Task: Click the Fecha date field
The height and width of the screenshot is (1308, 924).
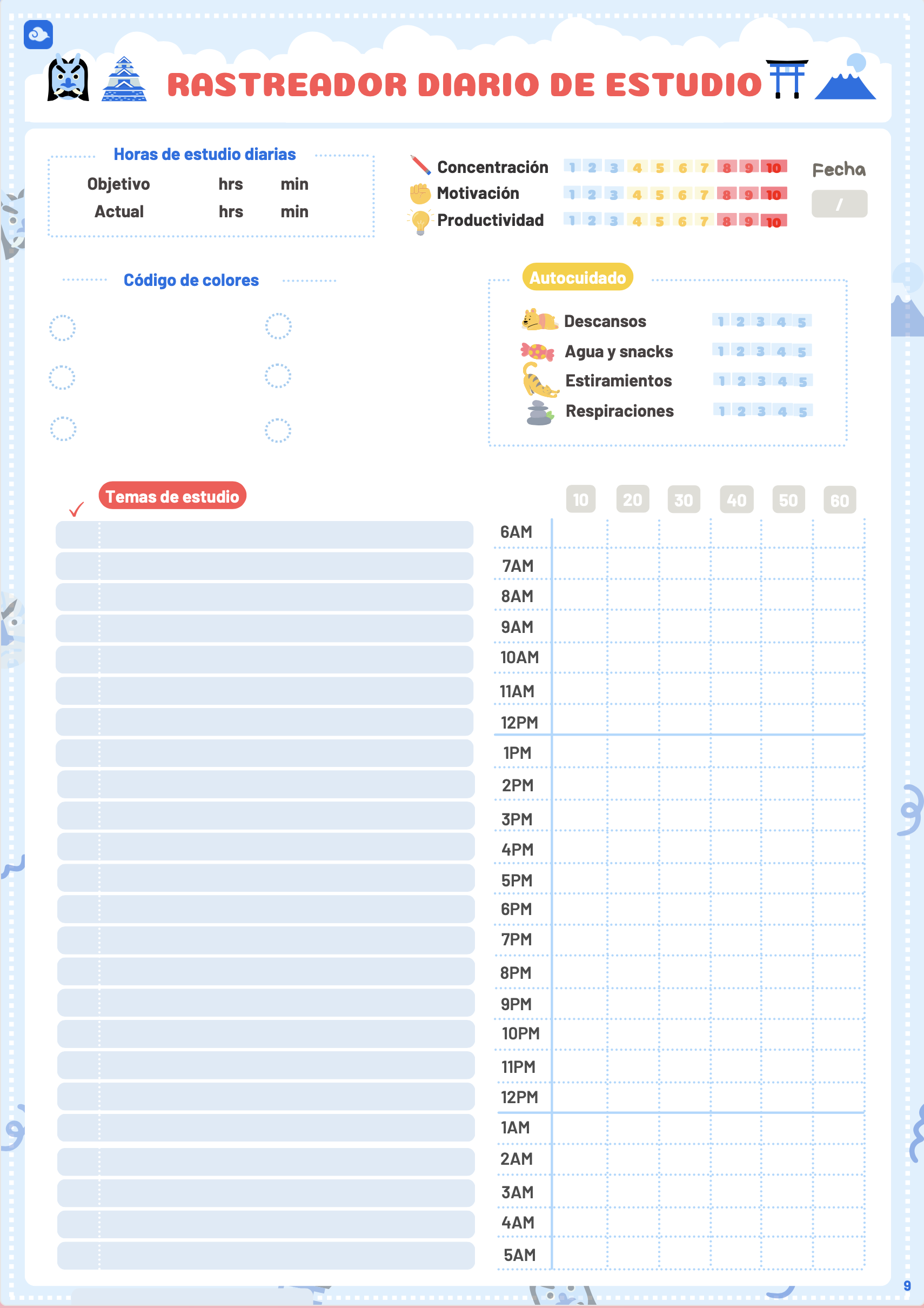Action: [839, 204]
